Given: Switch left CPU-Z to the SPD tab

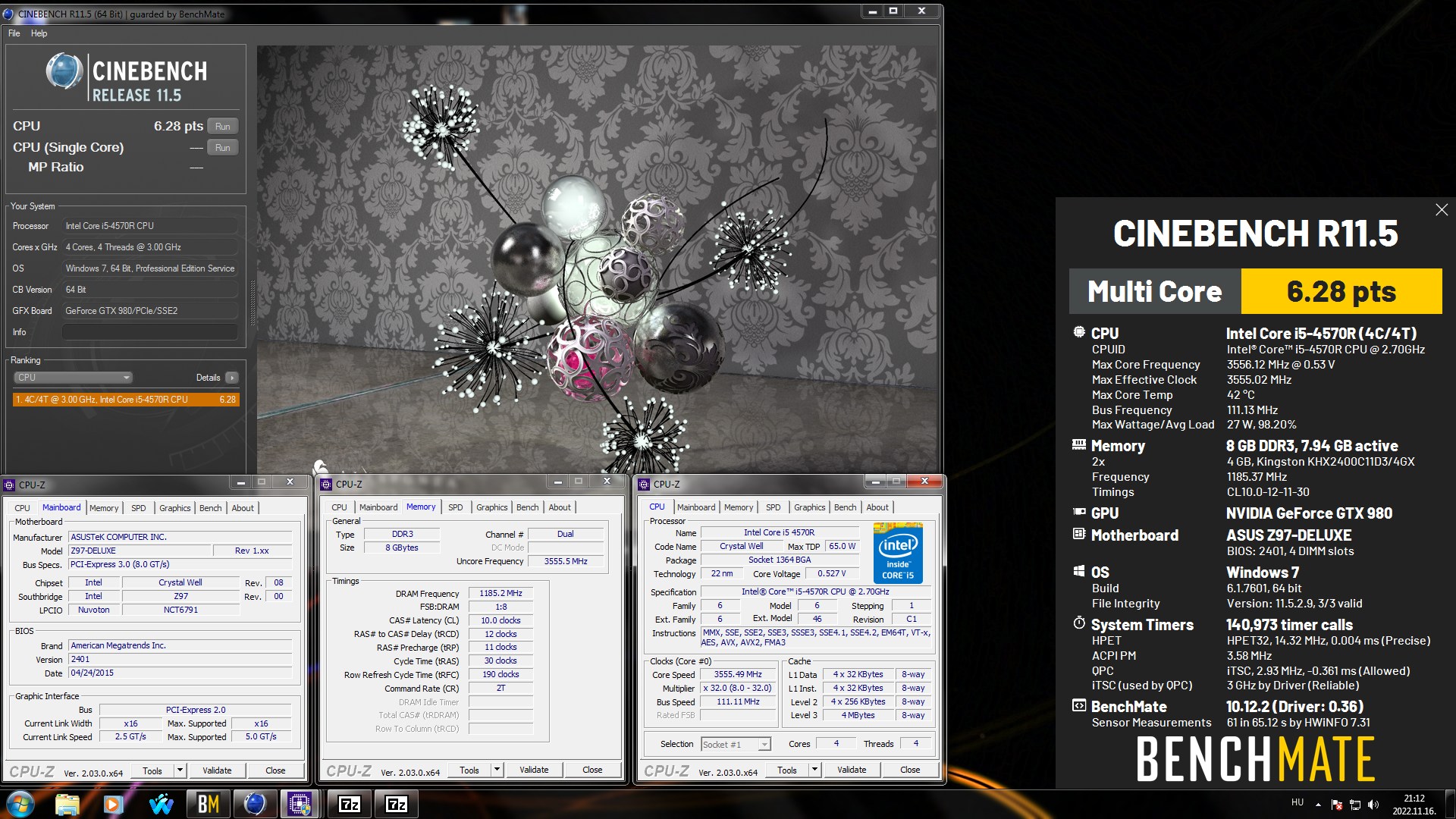Looking at the screenshot, I should (x=138, y=508).
